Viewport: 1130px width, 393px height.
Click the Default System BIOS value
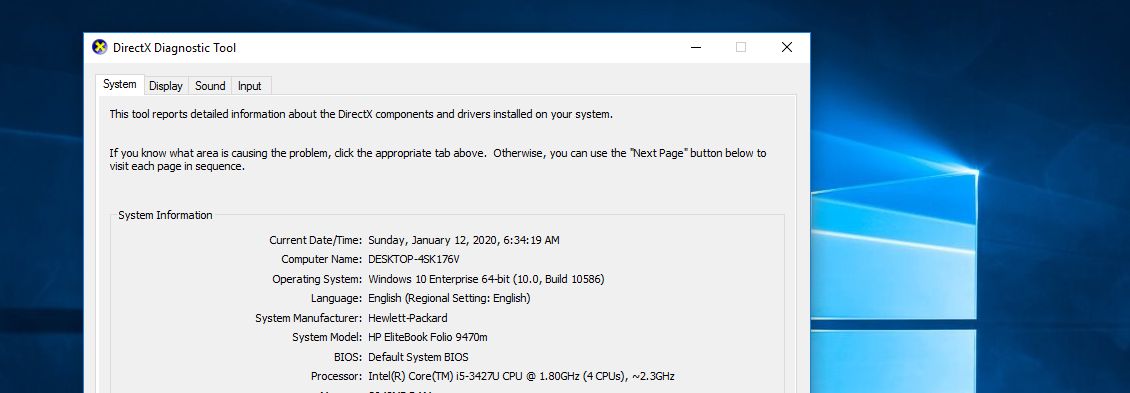[418, 357]
